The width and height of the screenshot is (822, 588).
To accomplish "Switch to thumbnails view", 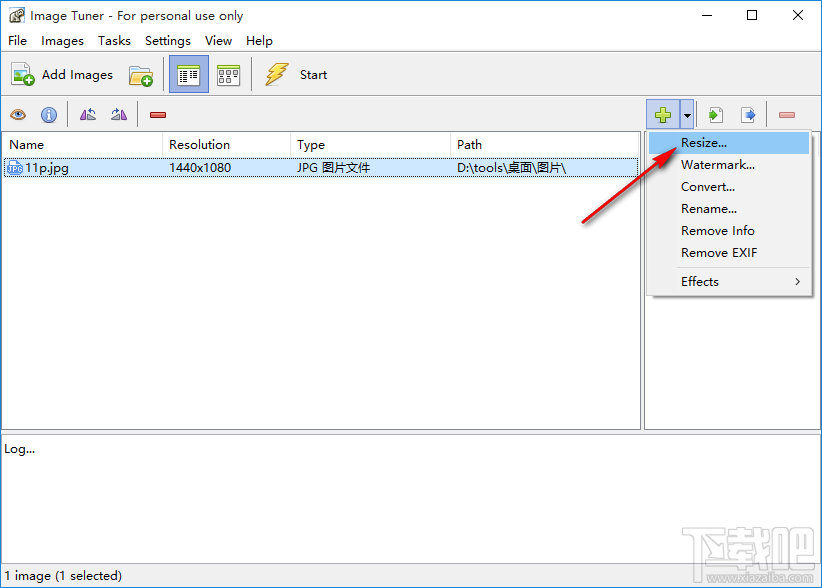I will 229,75.
